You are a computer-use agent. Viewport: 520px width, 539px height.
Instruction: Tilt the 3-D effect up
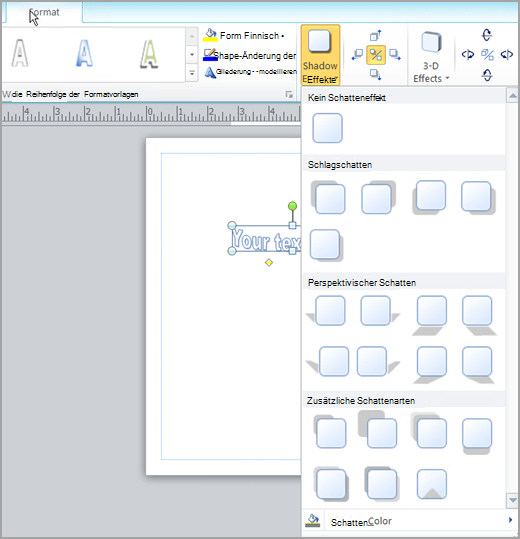(487, 35)
